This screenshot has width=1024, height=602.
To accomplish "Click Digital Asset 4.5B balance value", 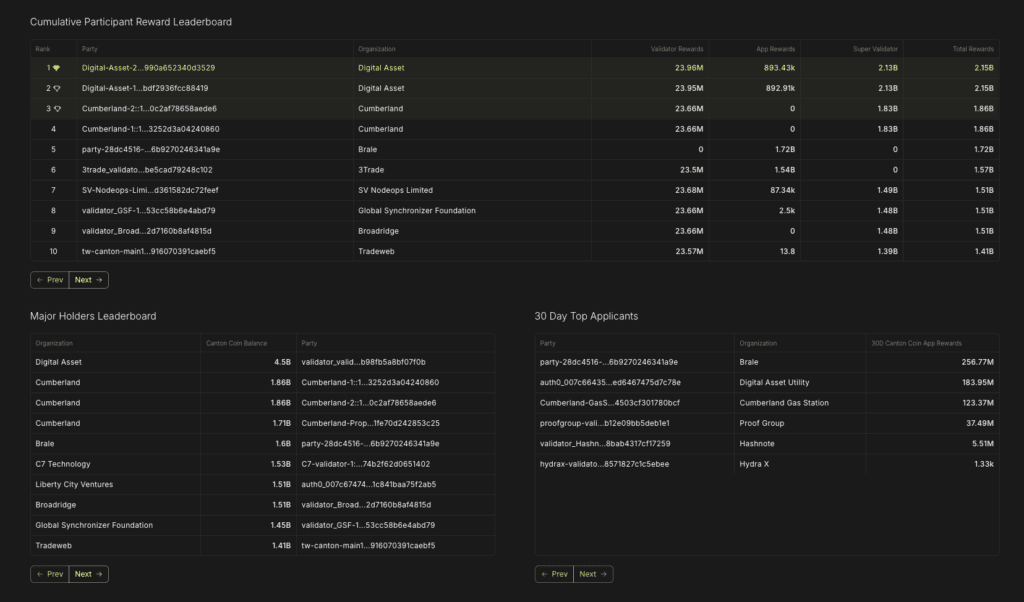I will click(282, 362).
